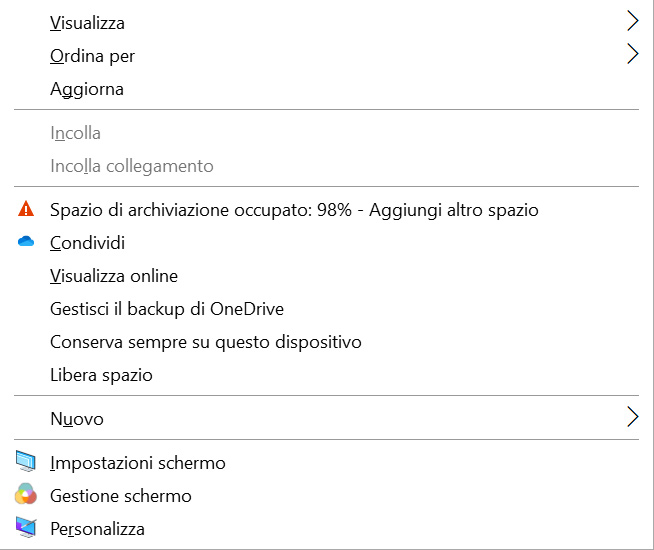Expand the Nuovo submenu chevron
The width and height of the screenshot is (654, 550).
pyautogui.click(x=632, y=418)
